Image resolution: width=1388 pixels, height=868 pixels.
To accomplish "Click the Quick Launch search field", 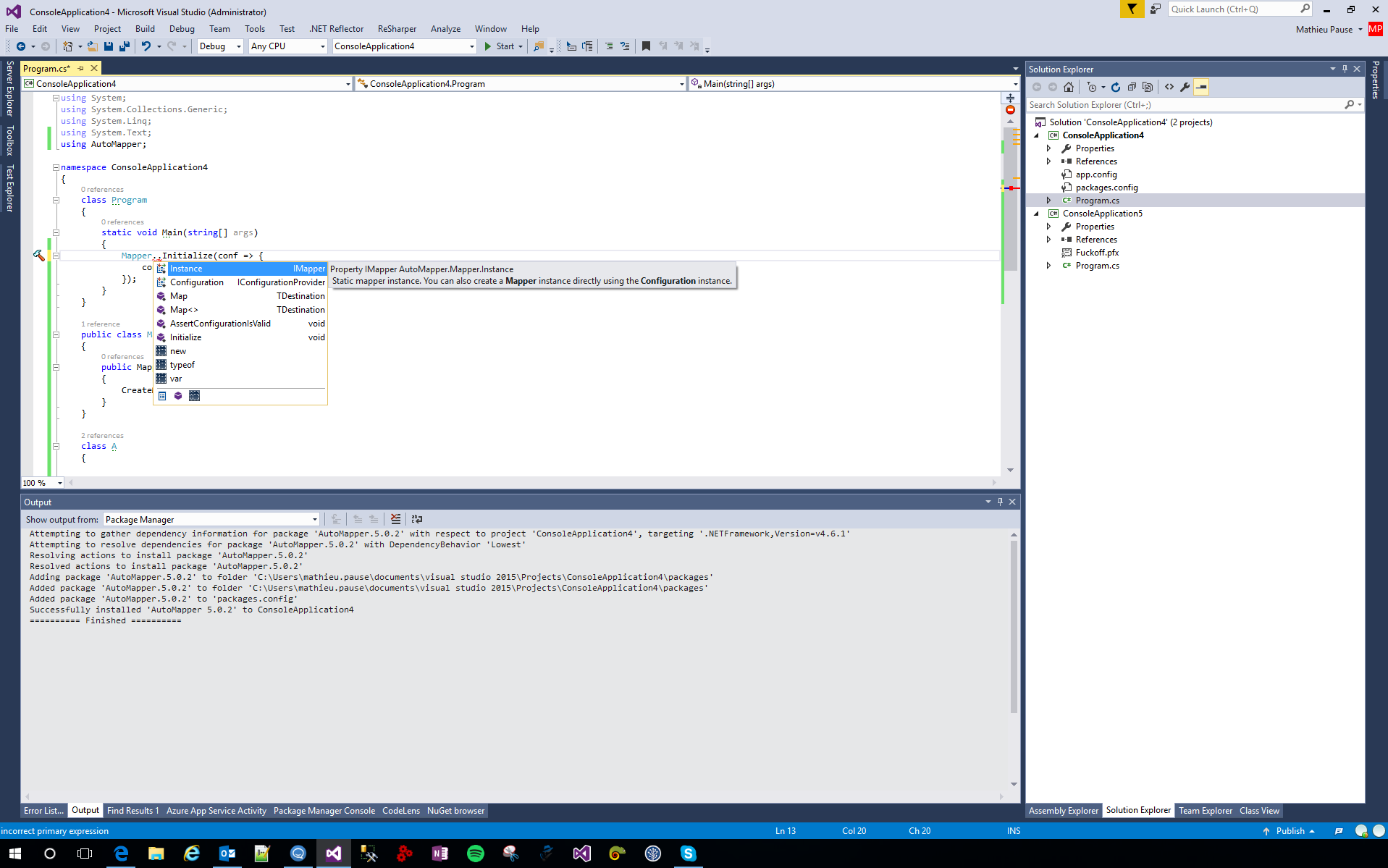I will (1233, 9).
